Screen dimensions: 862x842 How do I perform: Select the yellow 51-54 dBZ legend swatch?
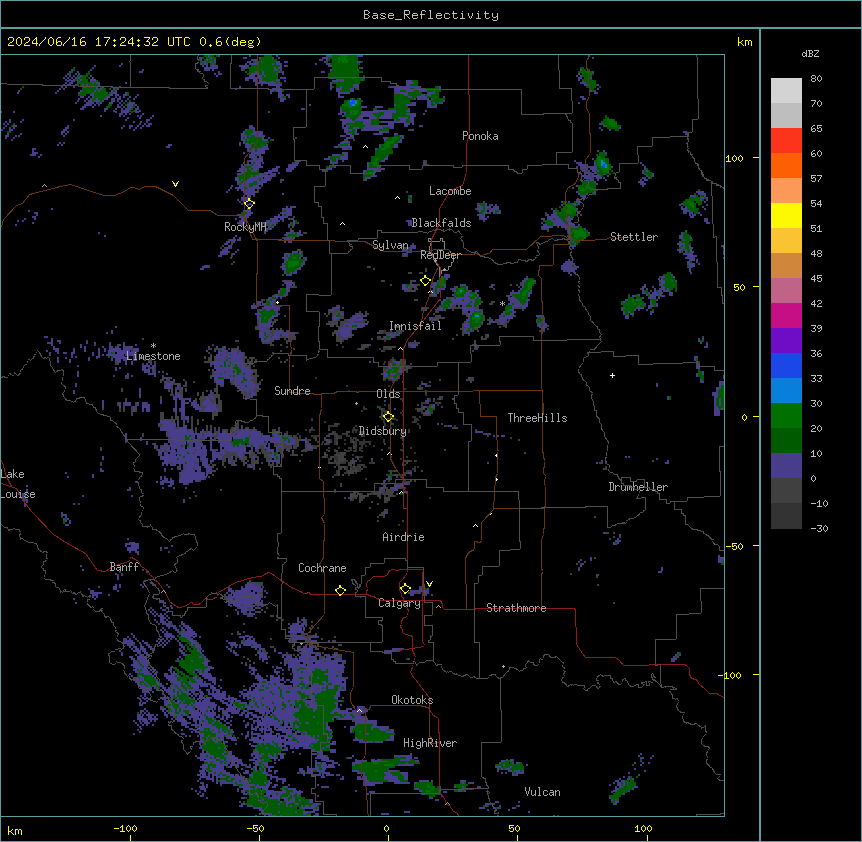786,215
